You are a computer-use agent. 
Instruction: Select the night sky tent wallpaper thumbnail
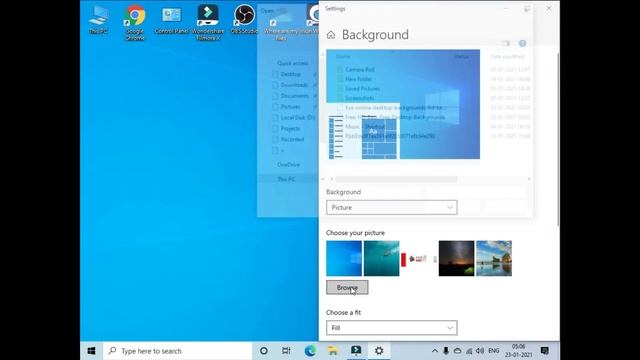(456, 258)
